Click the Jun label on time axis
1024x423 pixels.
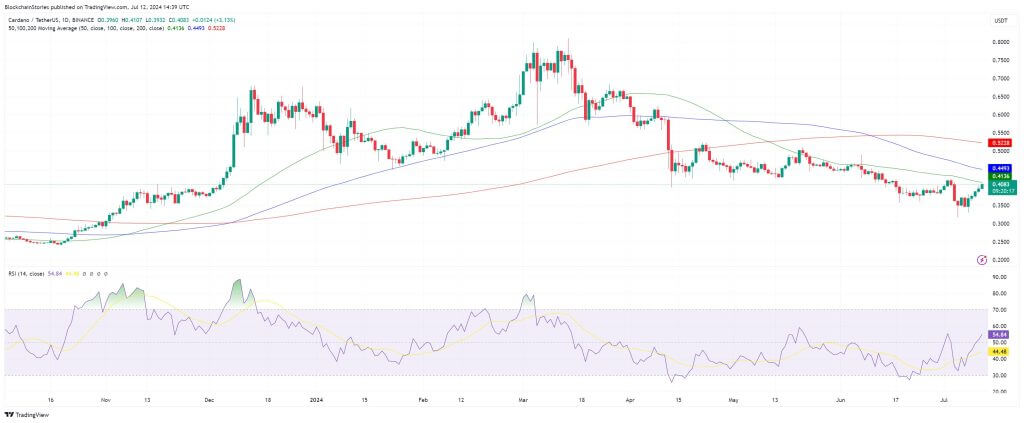pyautogui.click(x=841, y=398)
